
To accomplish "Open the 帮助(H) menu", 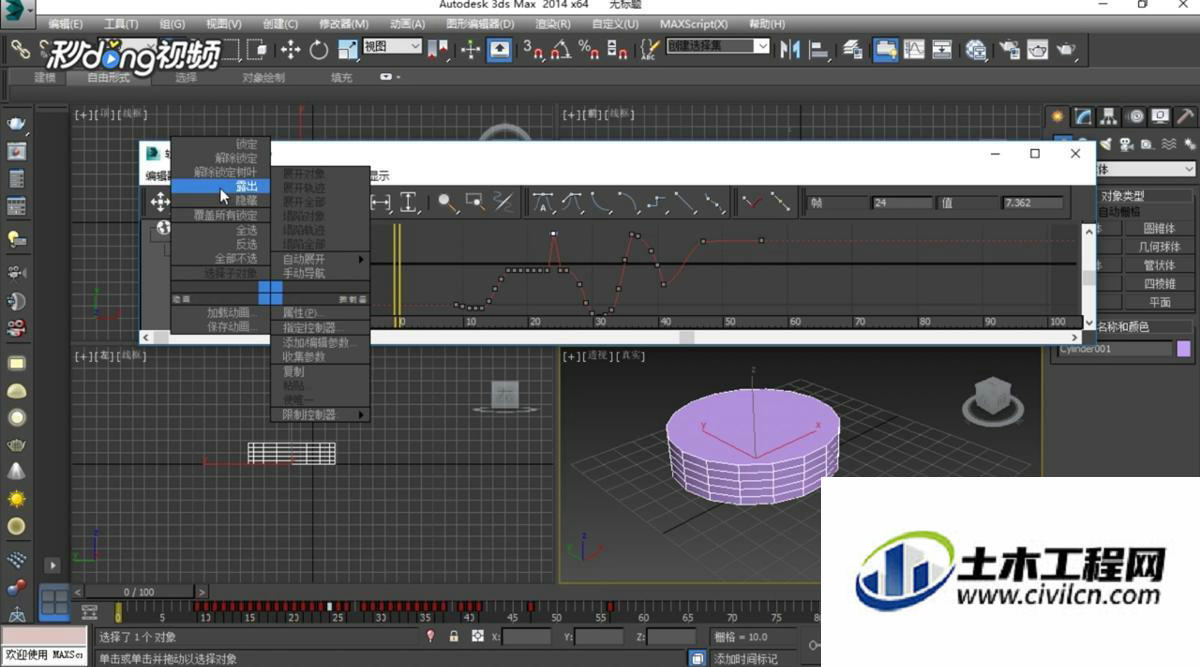I will (766, 23).
